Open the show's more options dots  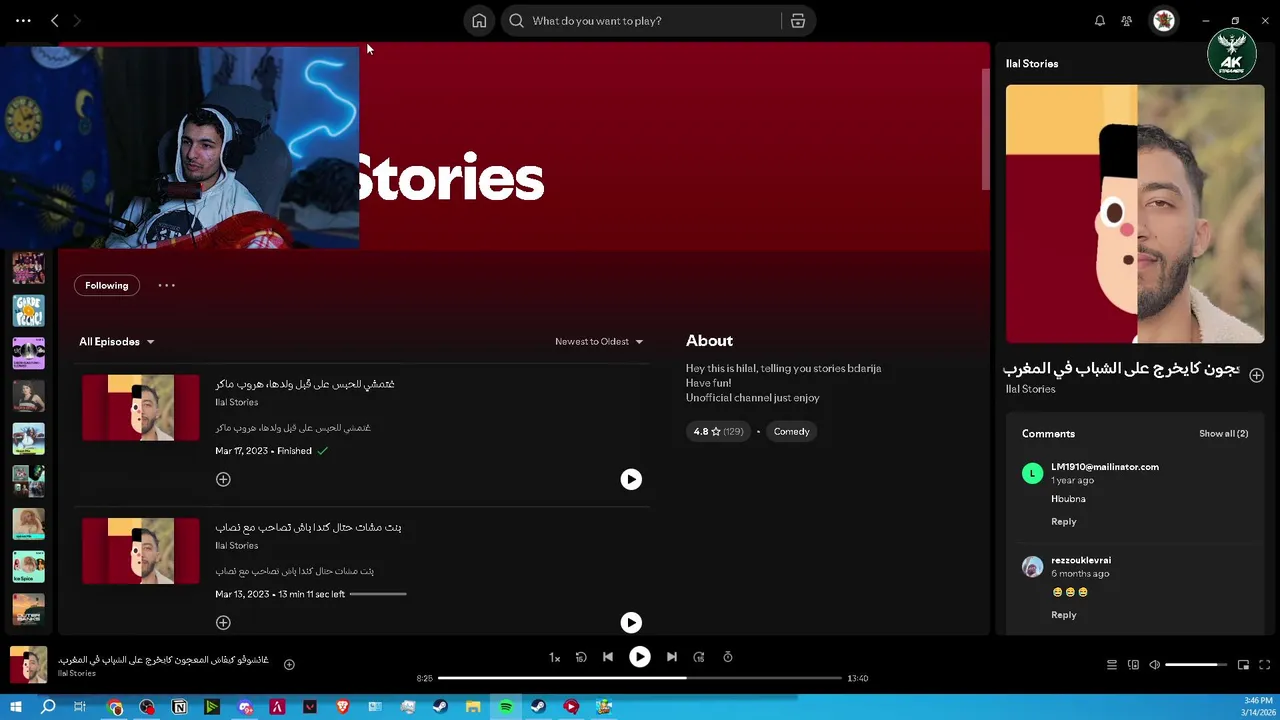167,286
